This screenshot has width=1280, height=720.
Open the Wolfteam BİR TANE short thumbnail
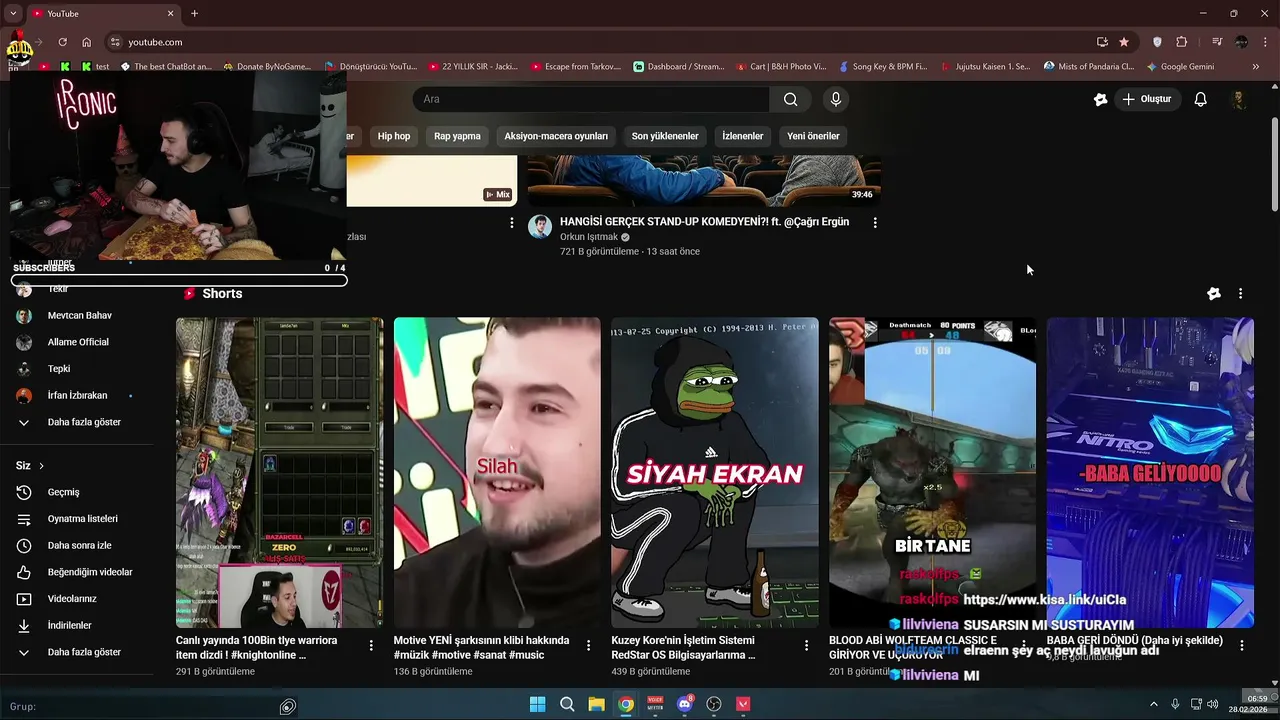pos(932,472)
